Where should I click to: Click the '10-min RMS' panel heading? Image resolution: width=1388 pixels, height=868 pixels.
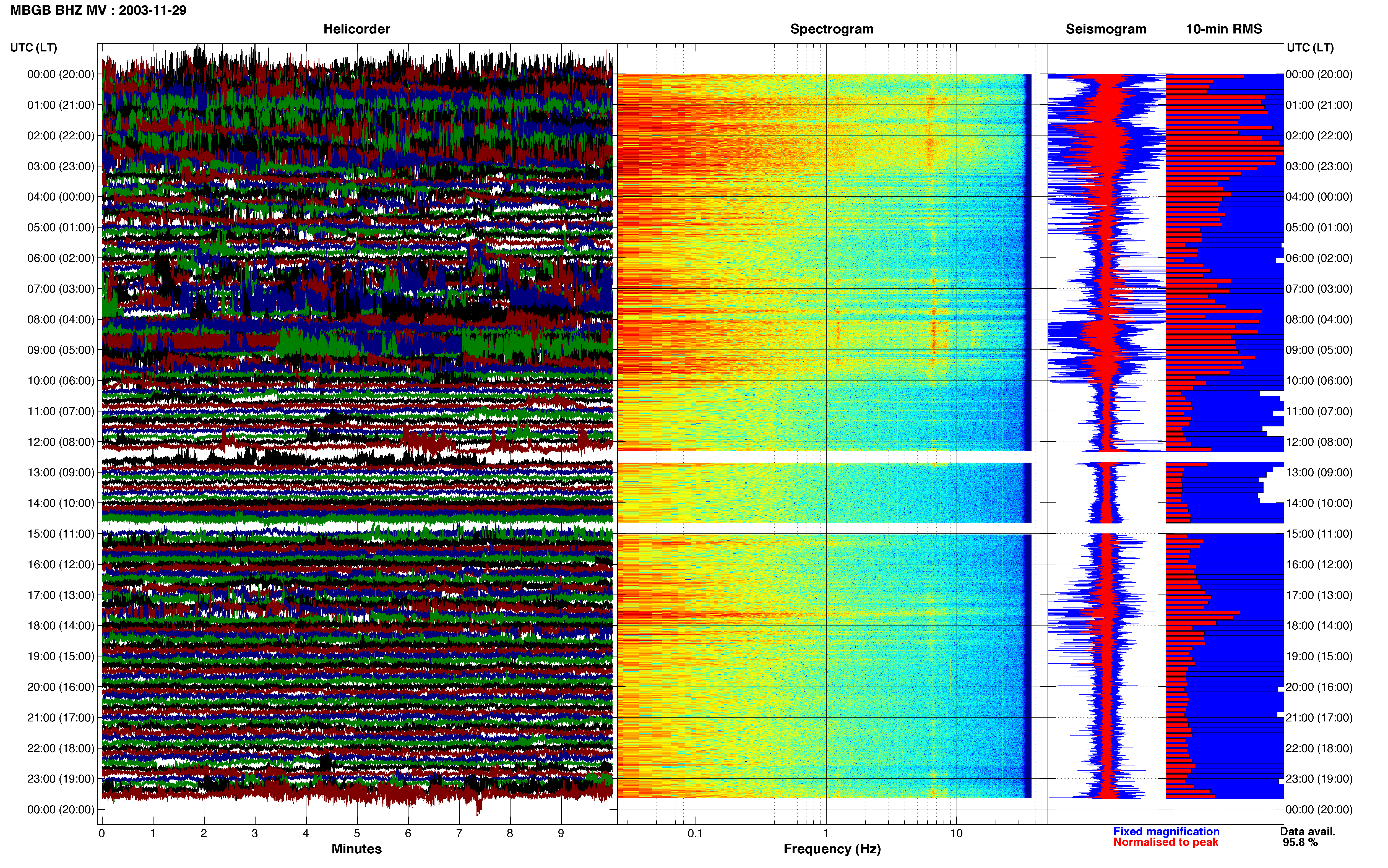[x=1224, y=29]
